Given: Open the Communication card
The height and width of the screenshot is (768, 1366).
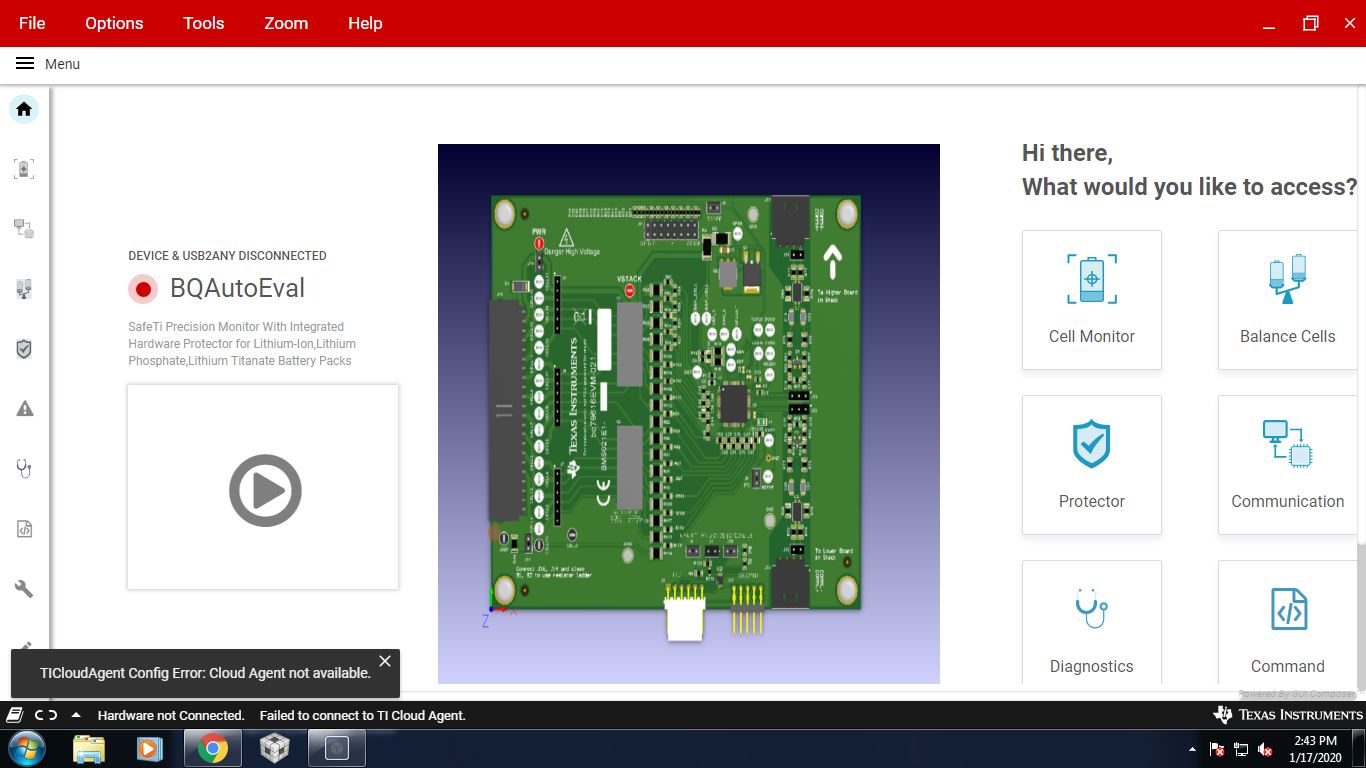Looking at the screenshot, I should 1287,465.
